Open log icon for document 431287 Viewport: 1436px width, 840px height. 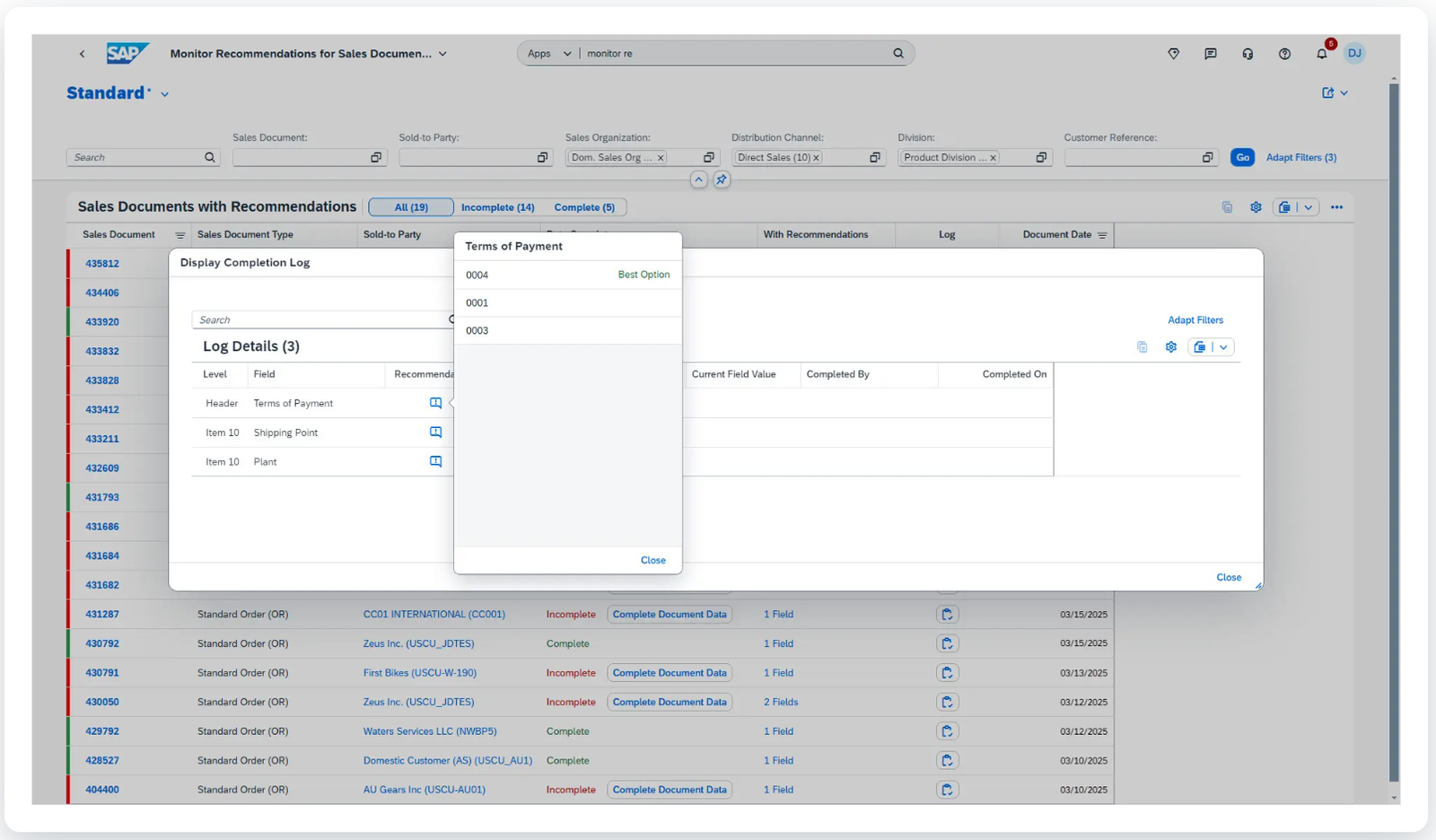(947, 615)
